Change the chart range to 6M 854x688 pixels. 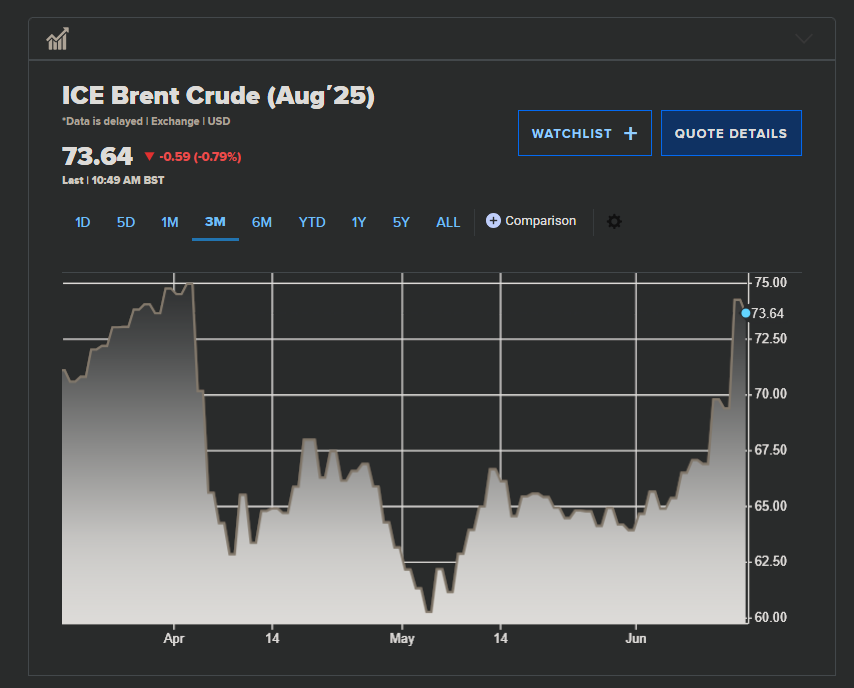point(261,222)
